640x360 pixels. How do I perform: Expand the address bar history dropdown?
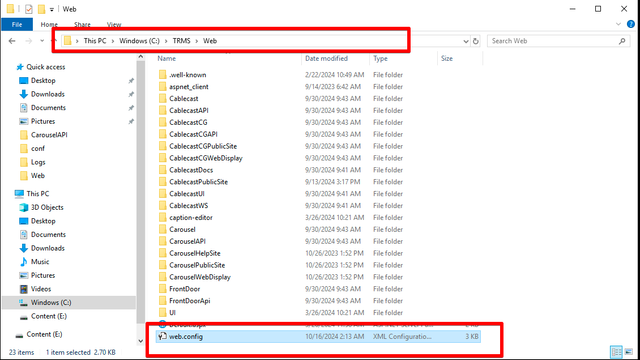click(466, 41)
